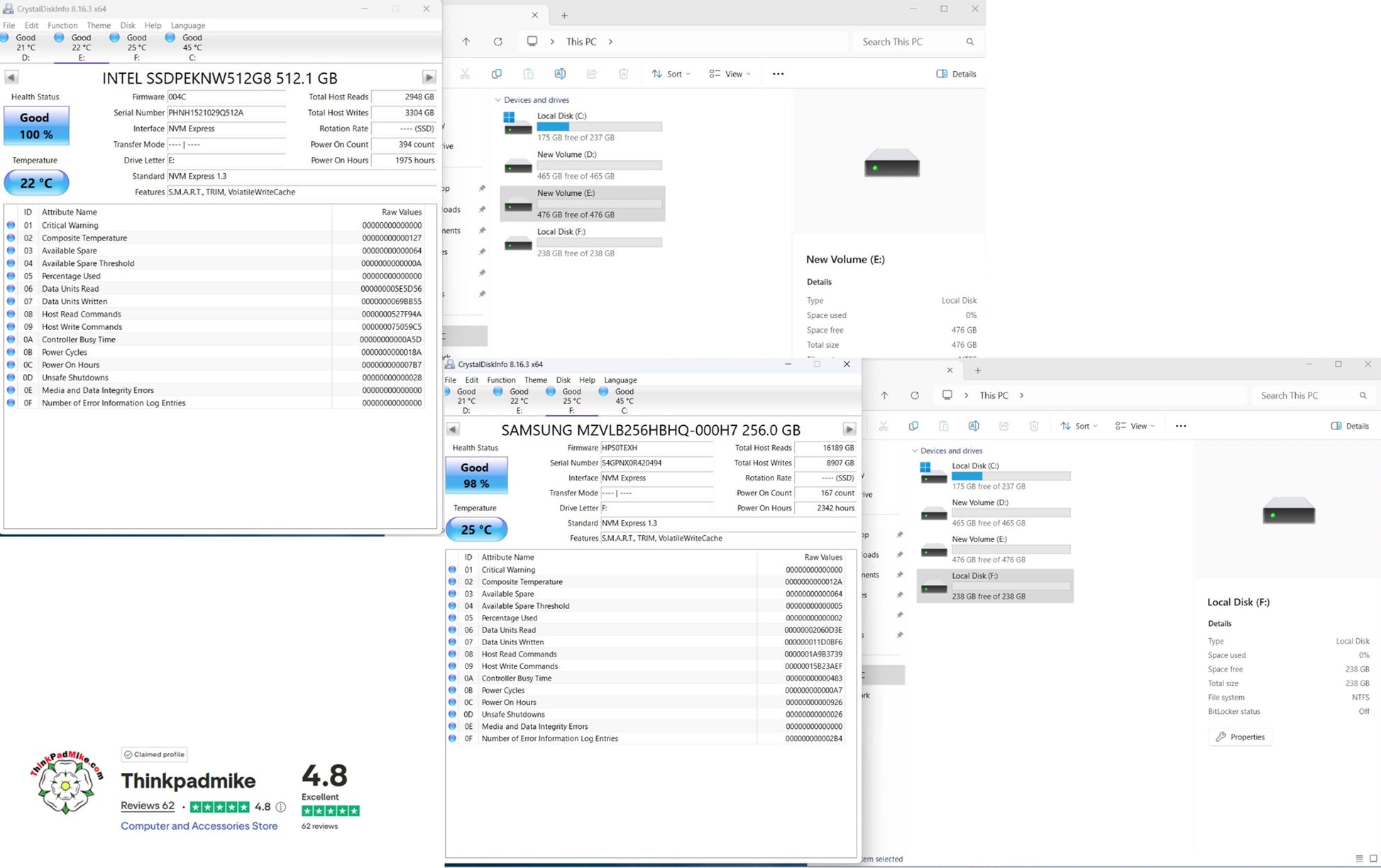This screenshot has width=1381, height=868.
Task: Click Rename icon in lower Explorer toolbar
Action: [x=974, y=426]
